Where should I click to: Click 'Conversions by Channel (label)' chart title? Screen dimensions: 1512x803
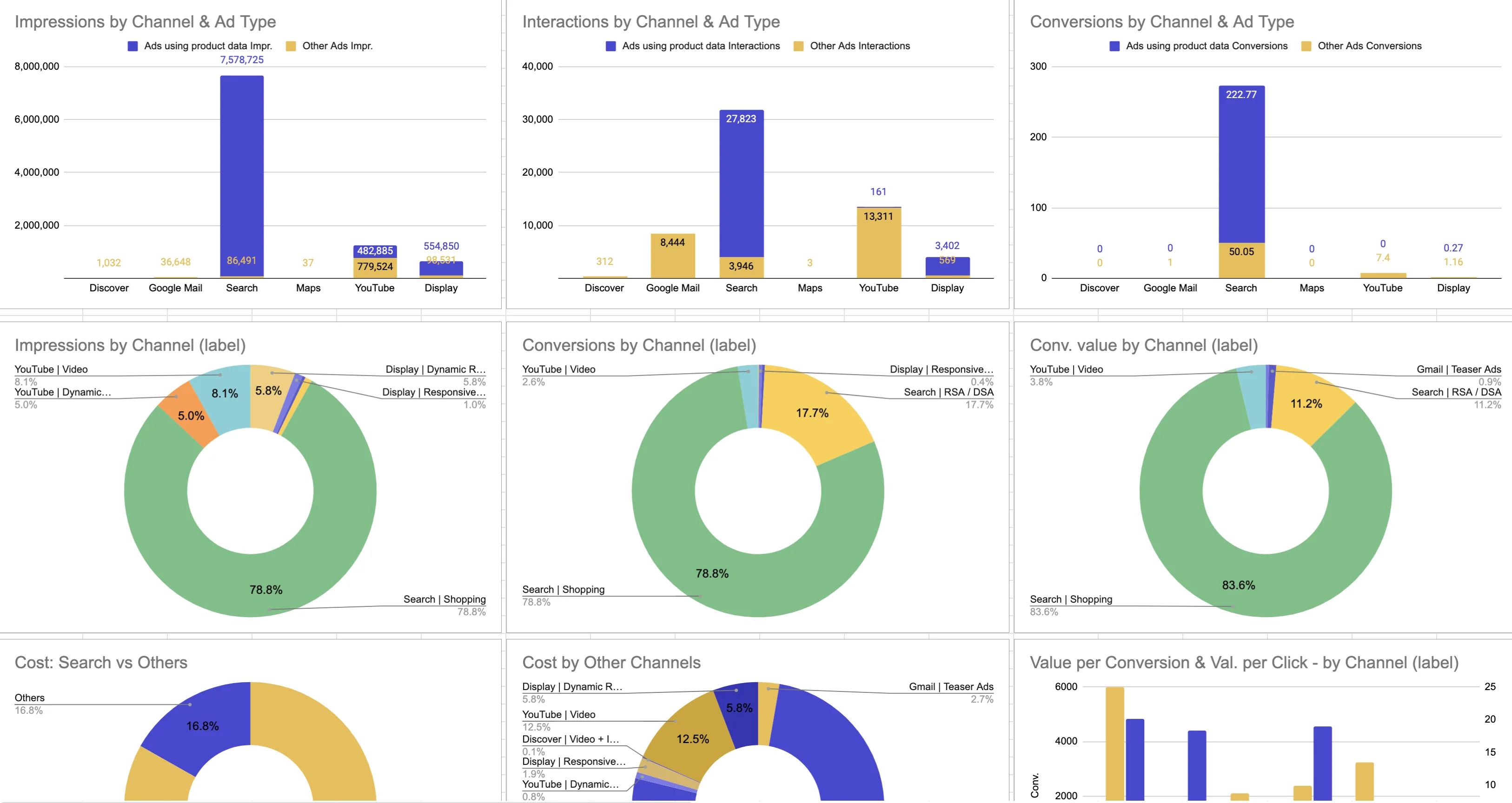pyautogui.click(x=639, y=345)
